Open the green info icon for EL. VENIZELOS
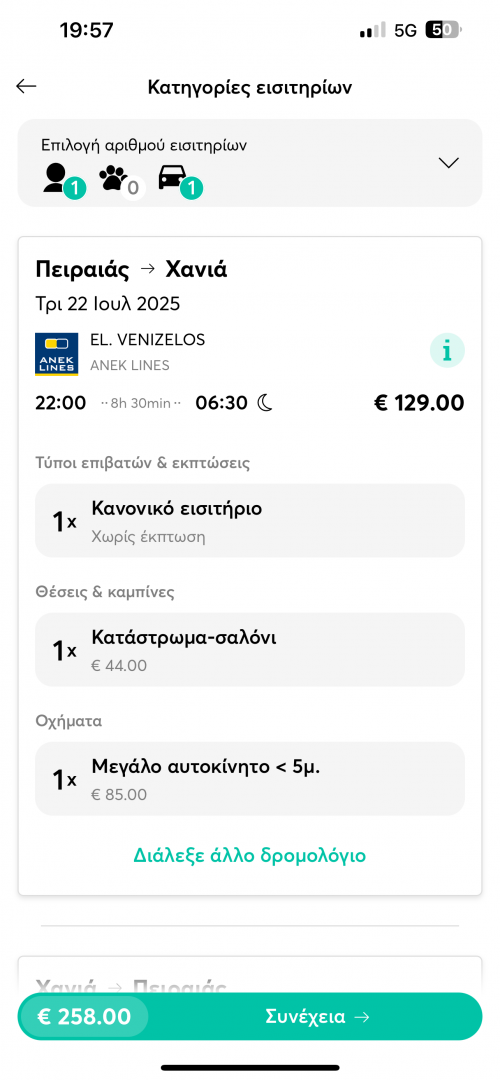The width and height of the screenshot is (500, 1080). (447, 351)
